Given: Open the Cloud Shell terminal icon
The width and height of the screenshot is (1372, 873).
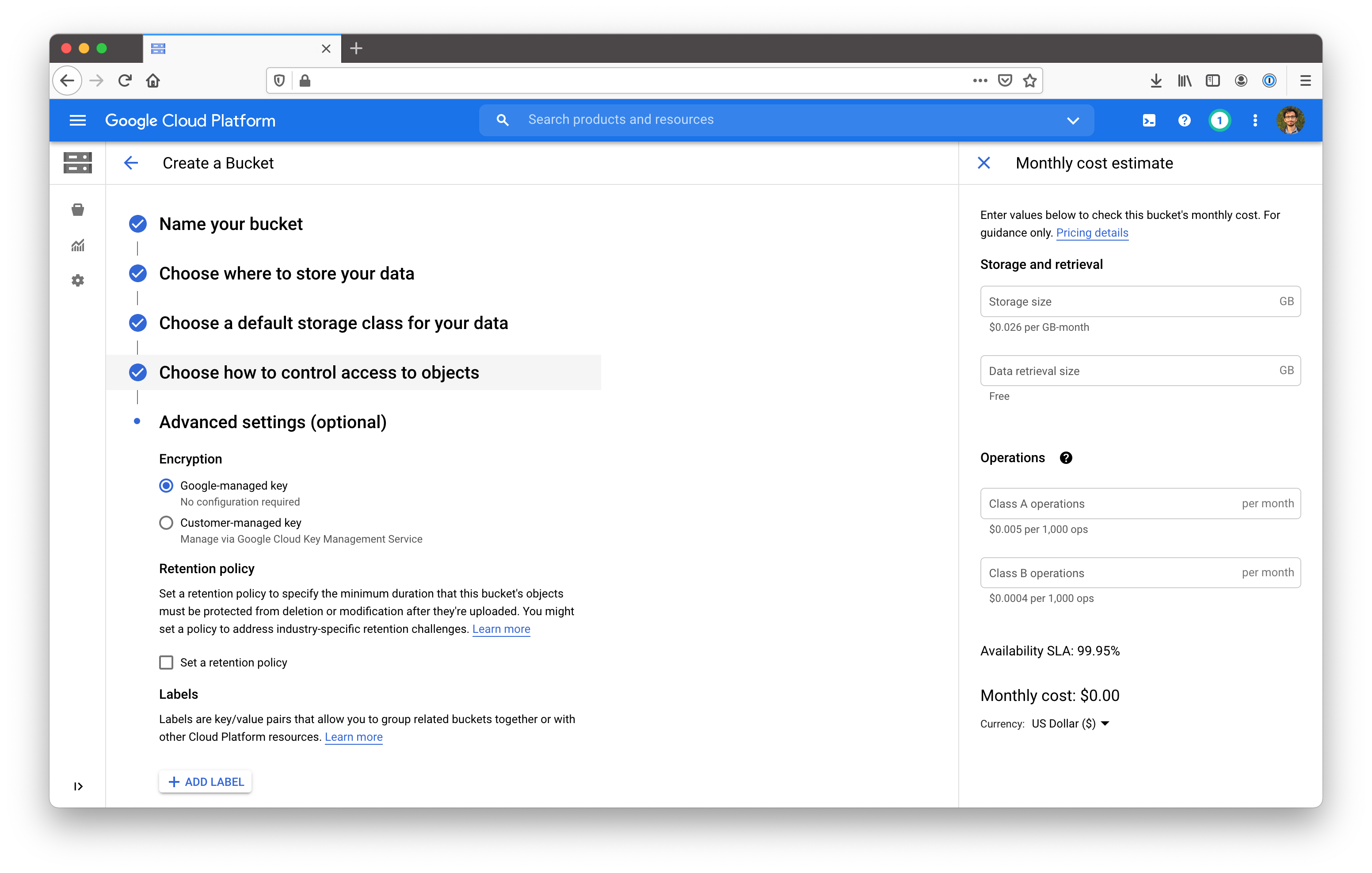Looking at the screenshot, I should [x=1149, y=120].
